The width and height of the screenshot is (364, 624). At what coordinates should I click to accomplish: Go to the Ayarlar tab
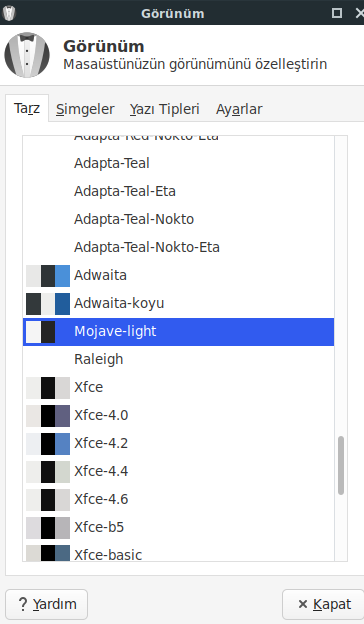(x=239, y=109)
